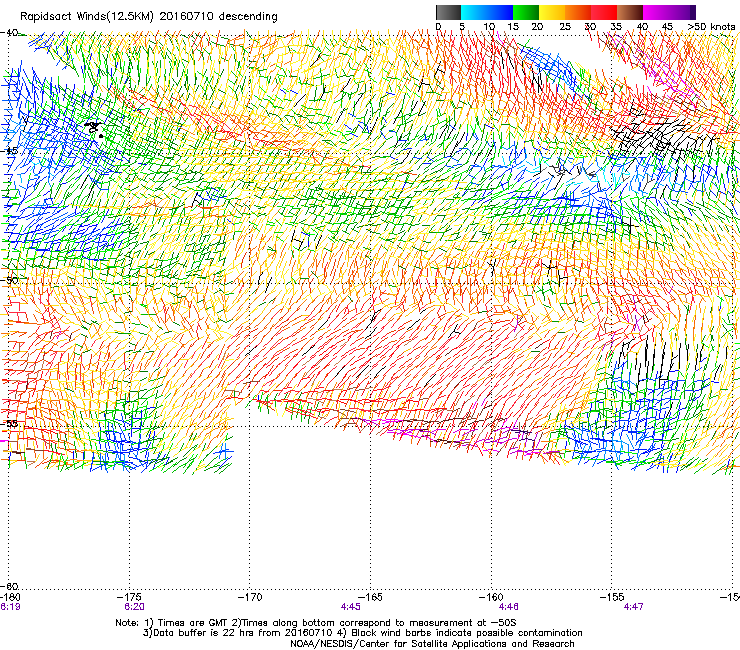Image resolution: width=740 pixels, height=650 pixels.
Task: Click the 'Rapidscat Winds(12.5KM) 20160710 descending' title
Action: pyautogui.click(x=149, y=17)
